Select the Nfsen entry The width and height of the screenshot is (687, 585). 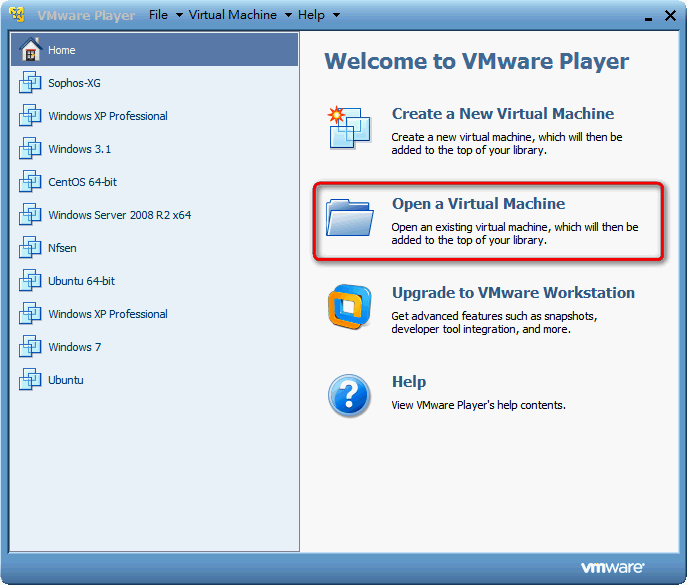[x=154, y=248]
